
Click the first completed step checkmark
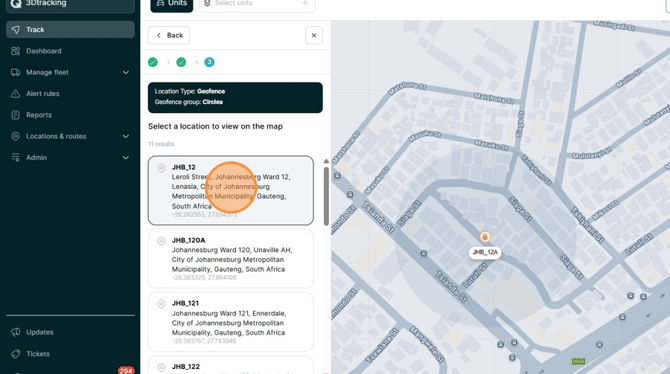point(153,62)
